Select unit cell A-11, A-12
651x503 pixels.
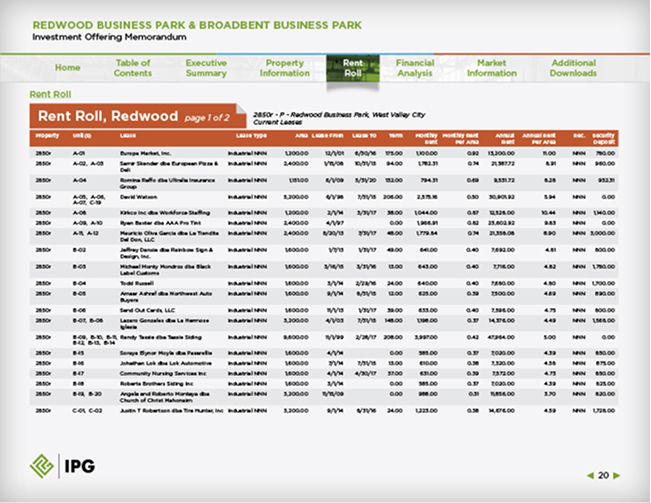pyautogui.click(x=86, y=233)
